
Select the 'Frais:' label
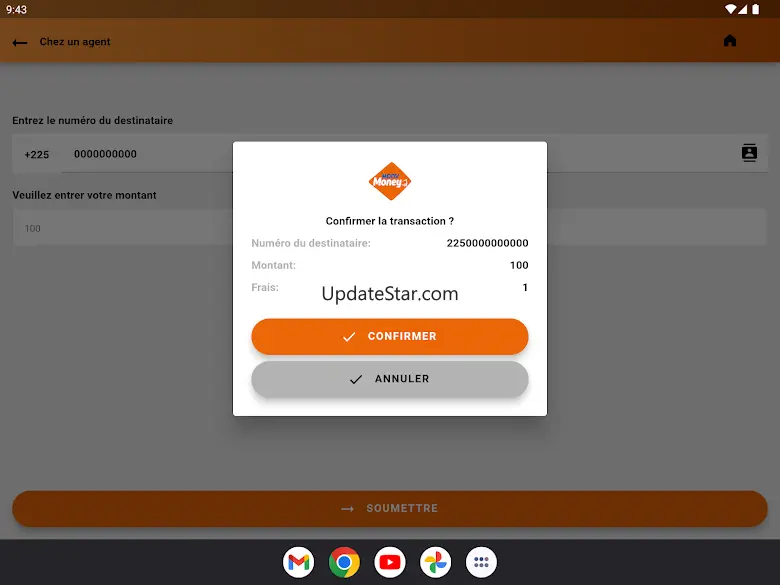click(x=265, y=287)
